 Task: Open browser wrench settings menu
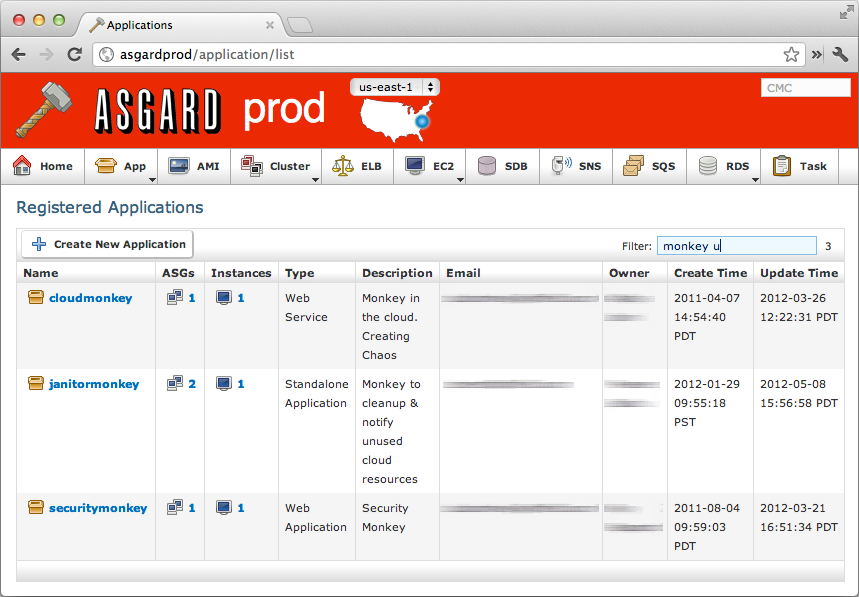pyautogui.click(x=840, y=54)
